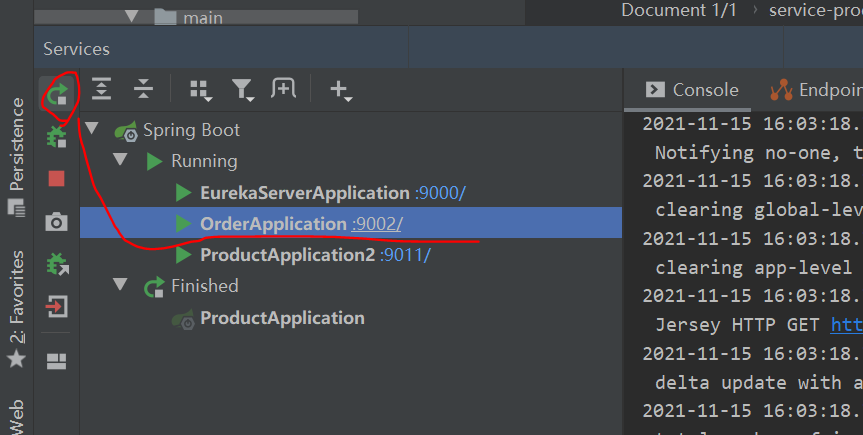The height and width of the screenshot is (435, 863).
Task: Click the layout icon in the Services sidebar
Action: [x=56, y=360]
